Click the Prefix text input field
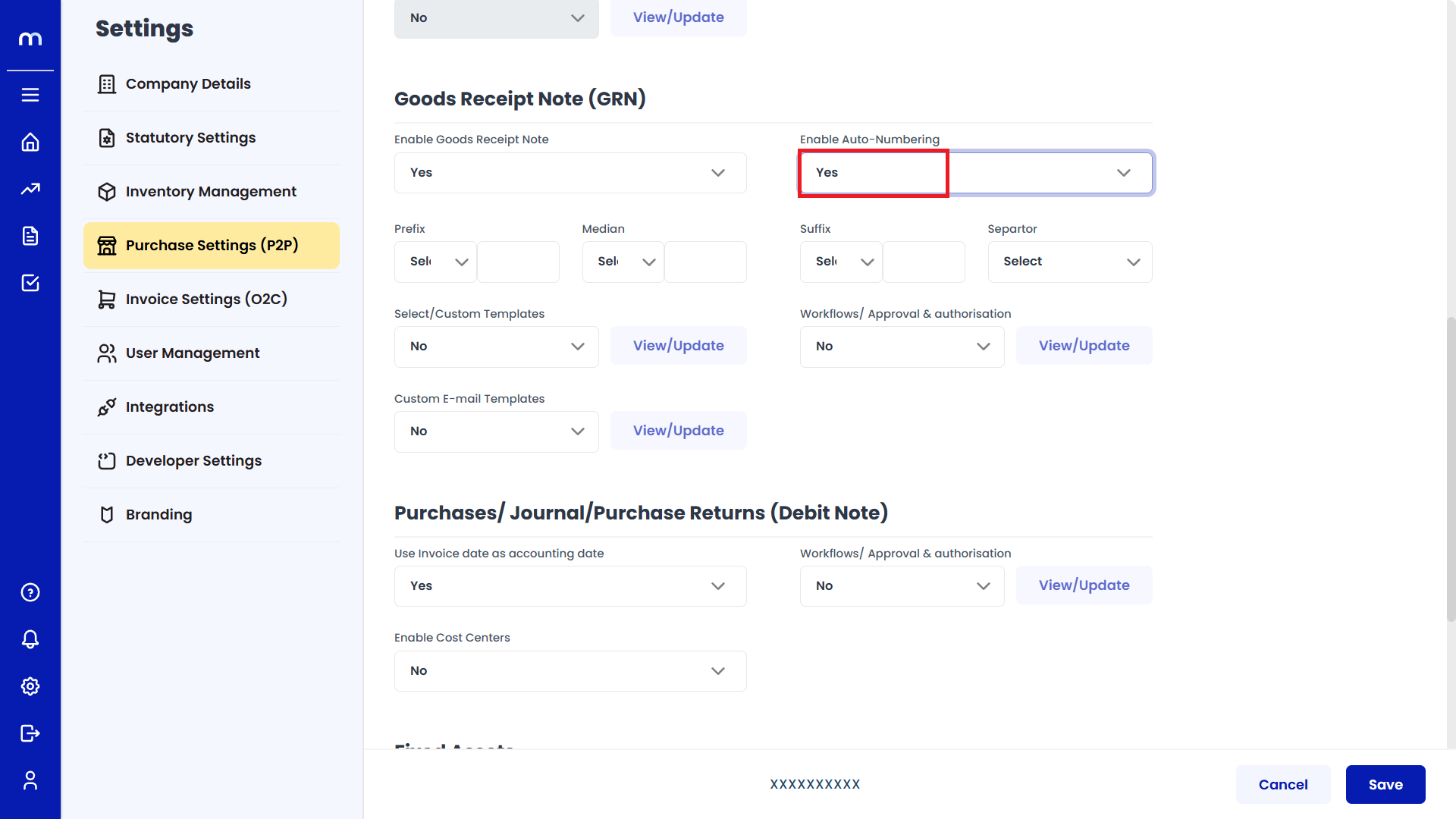Screen dimensions: 1456x819 518,262
